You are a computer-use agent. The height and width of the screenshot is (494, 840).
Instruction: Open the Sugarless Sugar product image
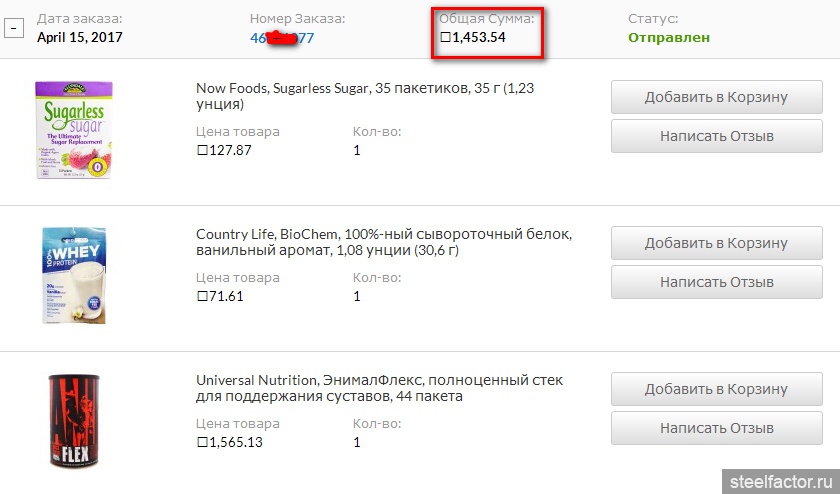point(74,130)
